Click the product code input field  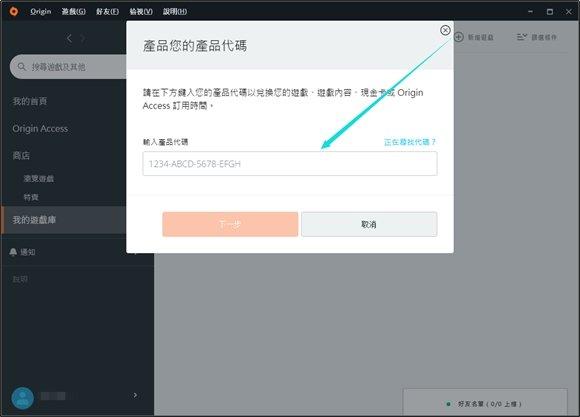coord(290,164)
